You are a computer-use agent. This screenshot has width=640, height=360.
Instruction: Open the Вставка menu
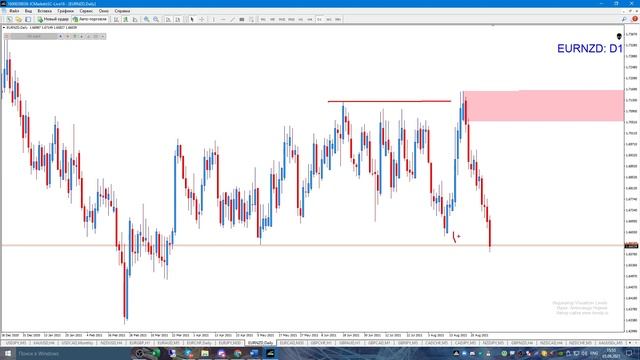pos(44,11)
